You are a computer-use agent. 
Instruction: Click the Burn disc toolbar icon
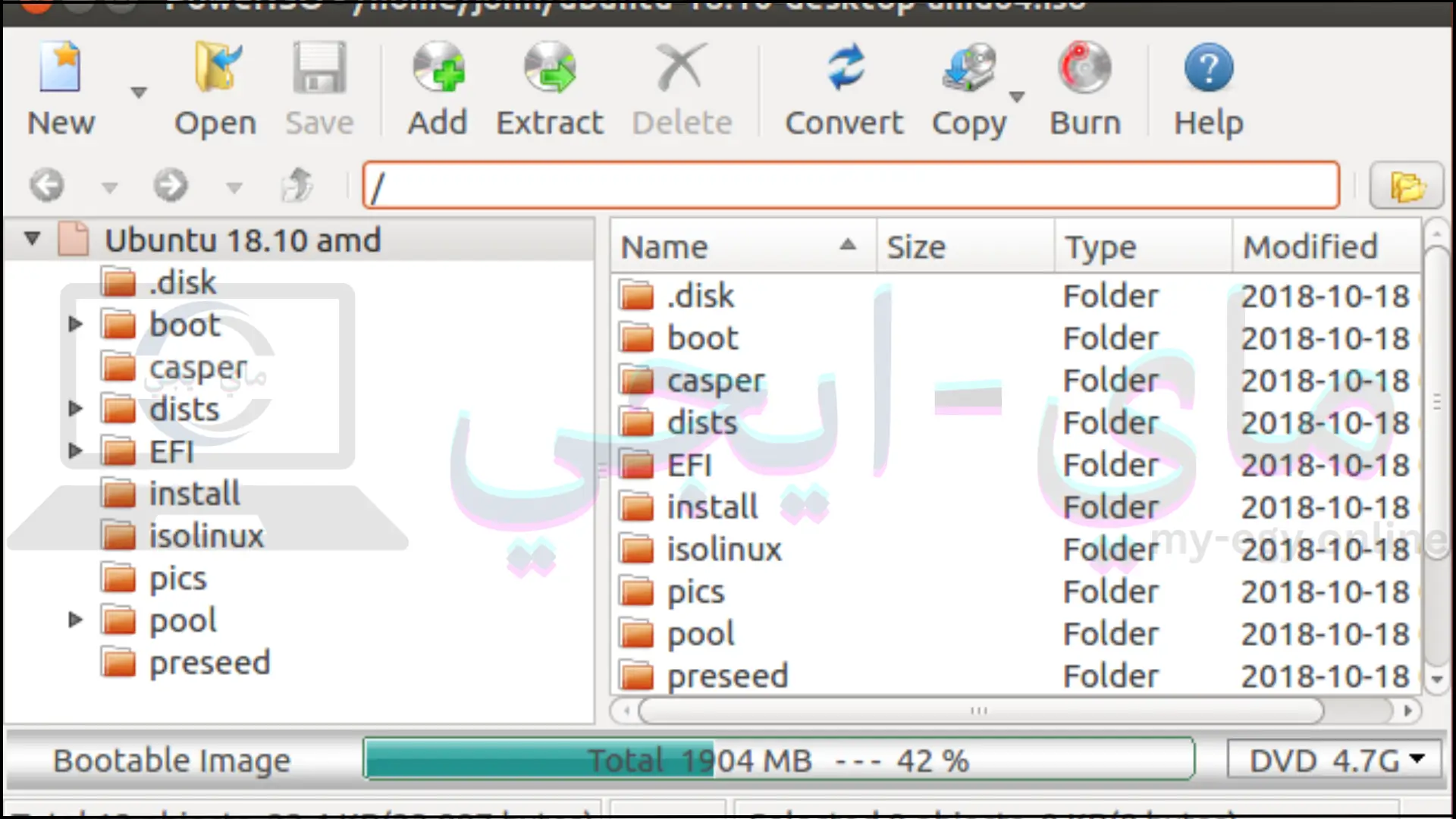pyautogui.click(x=1085, y=67)
